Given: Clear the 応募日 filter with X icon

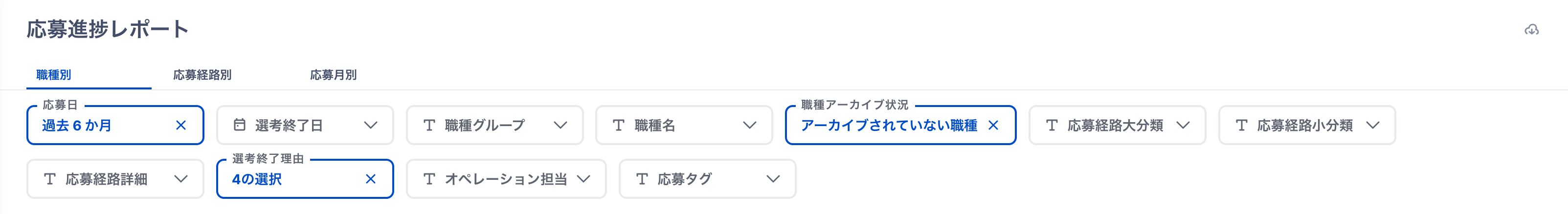Looking at the screenshot, I should pos(181,125).
